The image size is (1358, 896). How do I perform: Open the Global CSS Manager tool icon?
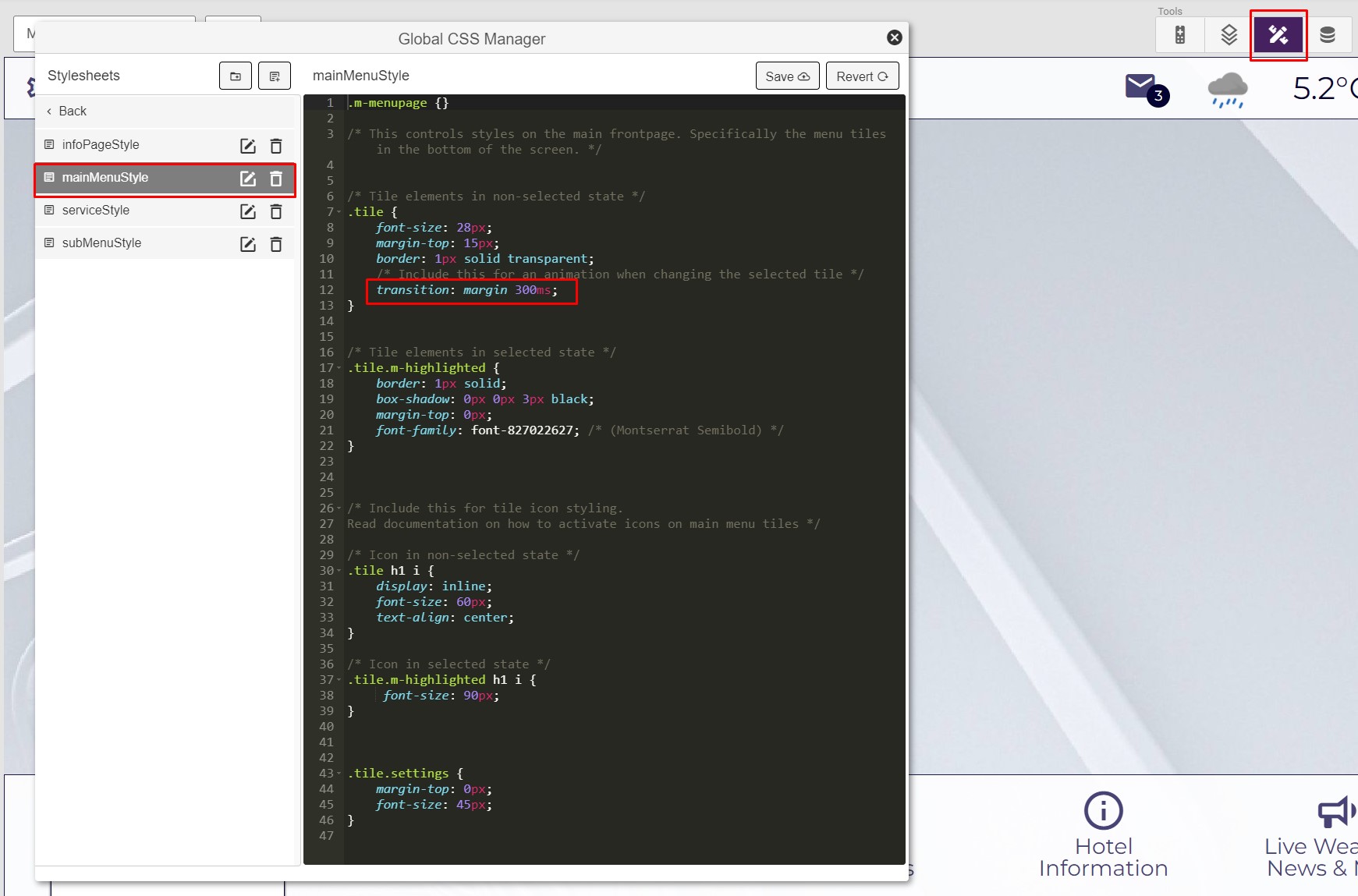[x=1278, y=35]
